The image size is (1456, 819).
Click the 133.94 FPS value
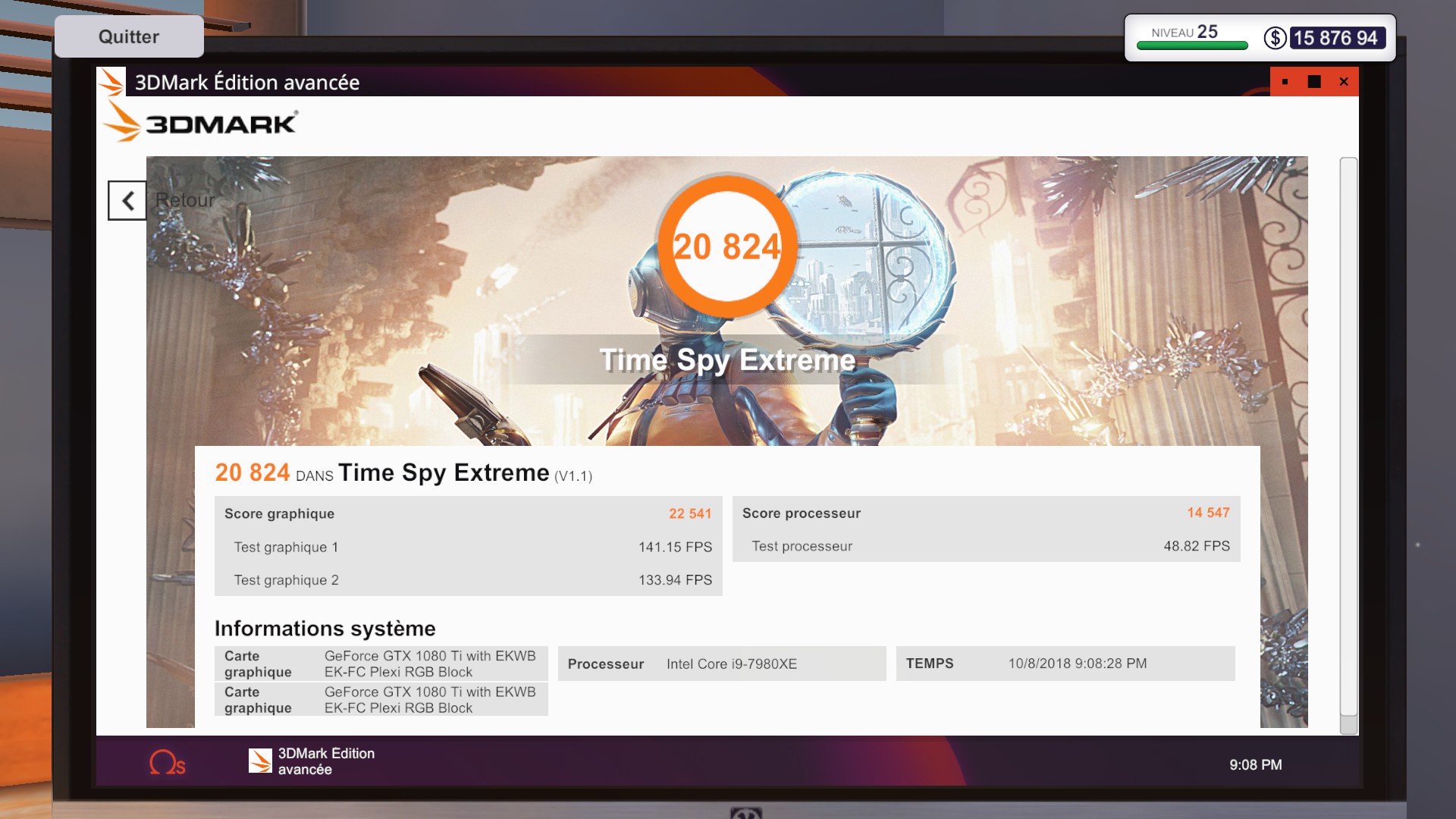(x=675, y=580)
